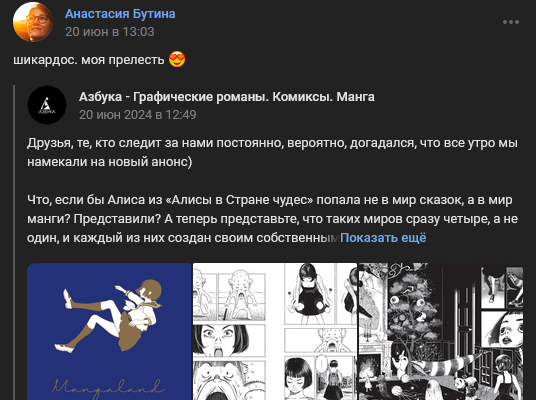Open the post timestamp 20 июн в 13:03
Screen dimensions: 536x400
click(110, 32)
